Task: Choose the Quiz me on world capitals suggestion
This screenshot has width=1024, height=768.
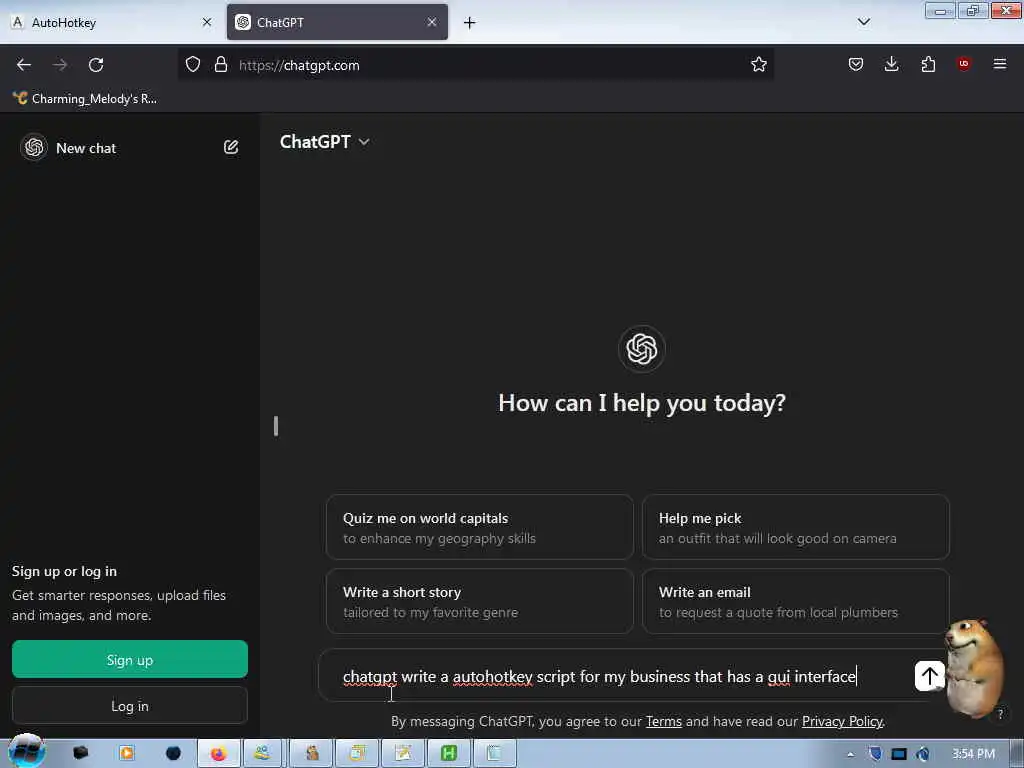Action: click(x=479, y=527)
